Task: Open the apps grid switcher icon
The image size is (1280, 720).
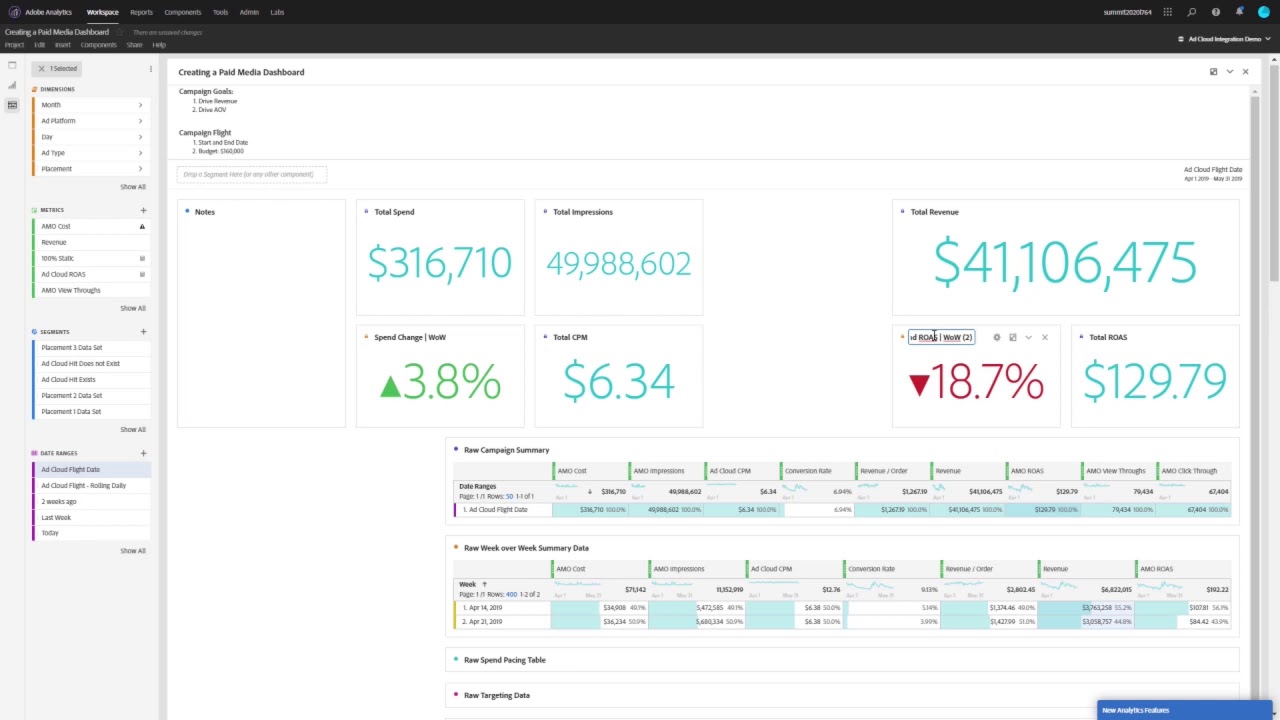Action: pos(1167,12)
